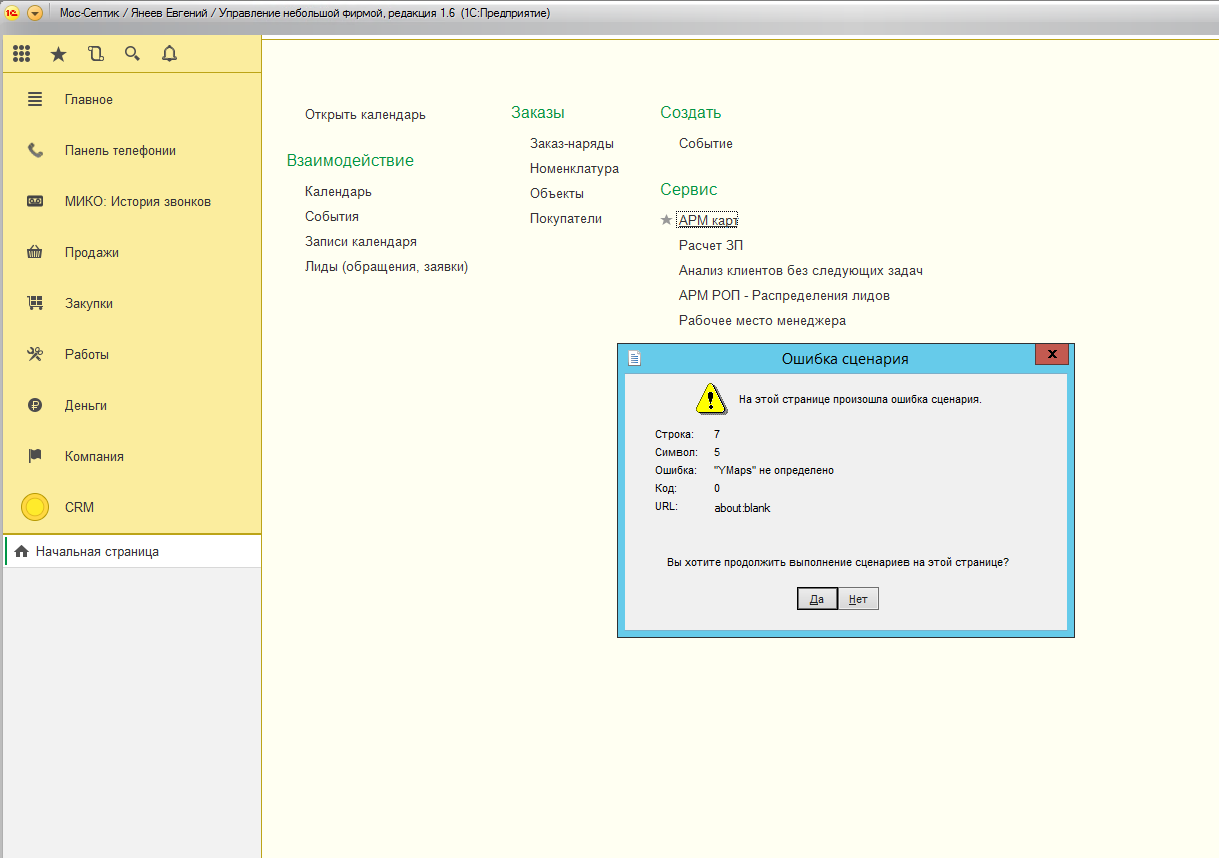Switch to the Начальная страница tab
Screen dimensions: 1219x858
pyautogui.click(x=97, y=551)
